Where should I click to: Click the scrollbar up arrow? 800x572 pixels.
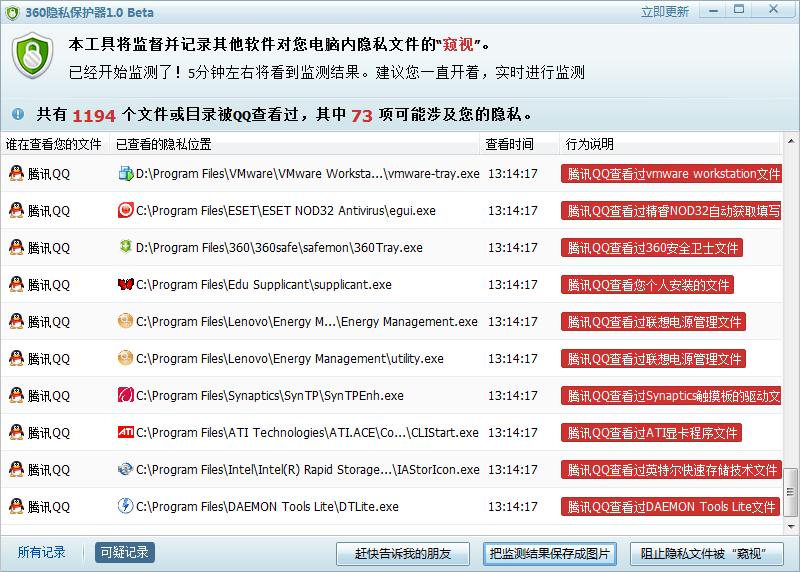coord(790,141)
